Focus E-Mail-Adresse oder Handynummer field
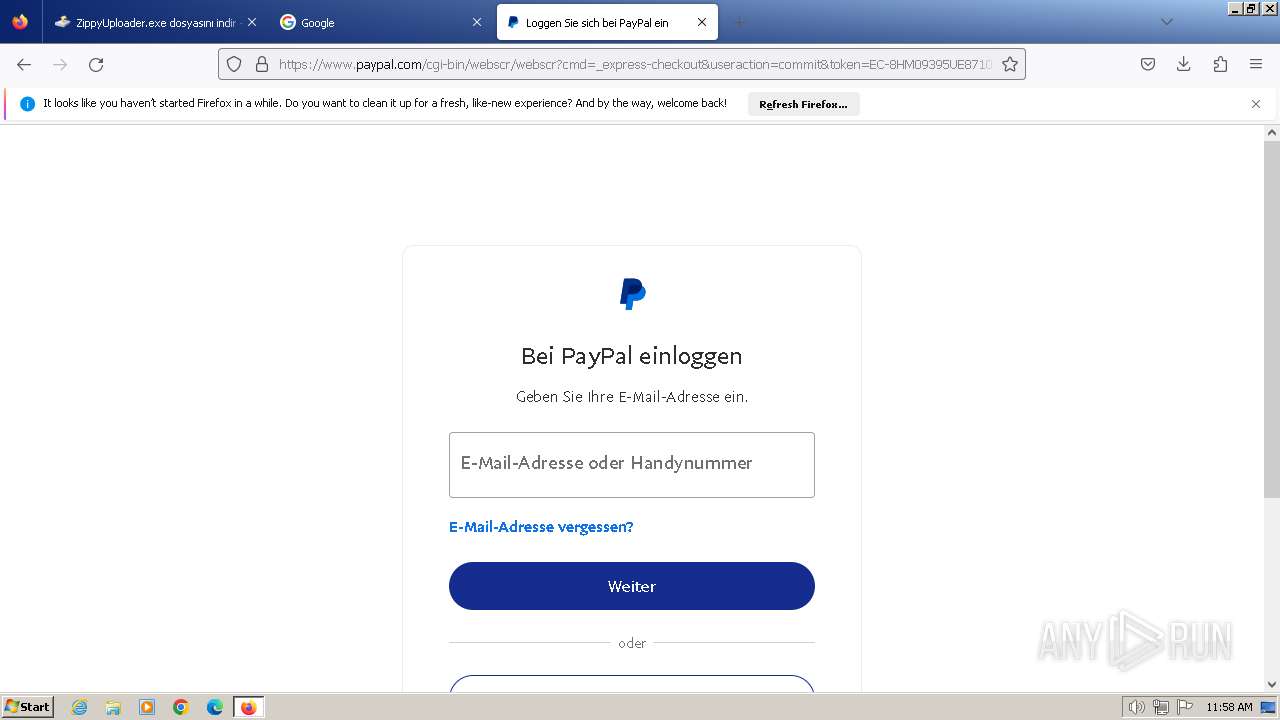This screenshot has width=1280, height=720. pyautogui.click(x=632, y=465)
